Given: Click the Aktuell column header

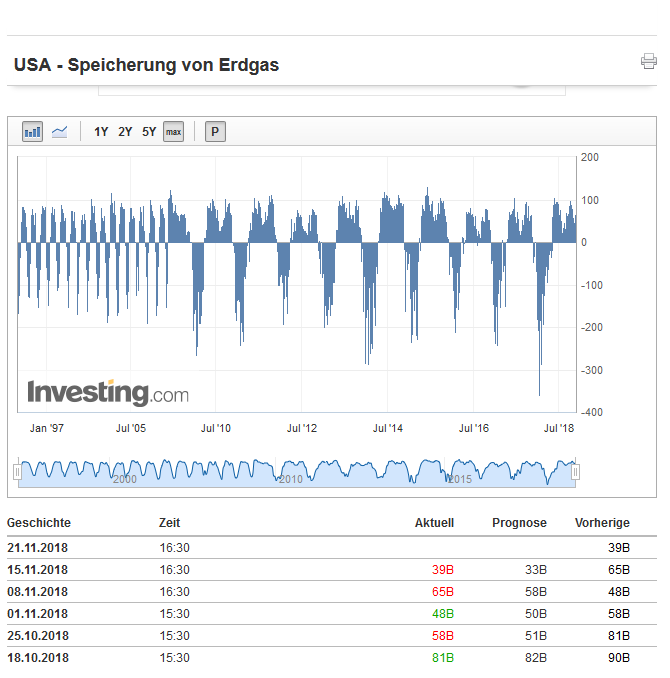Looking at the screenshot, I should 434,522.
